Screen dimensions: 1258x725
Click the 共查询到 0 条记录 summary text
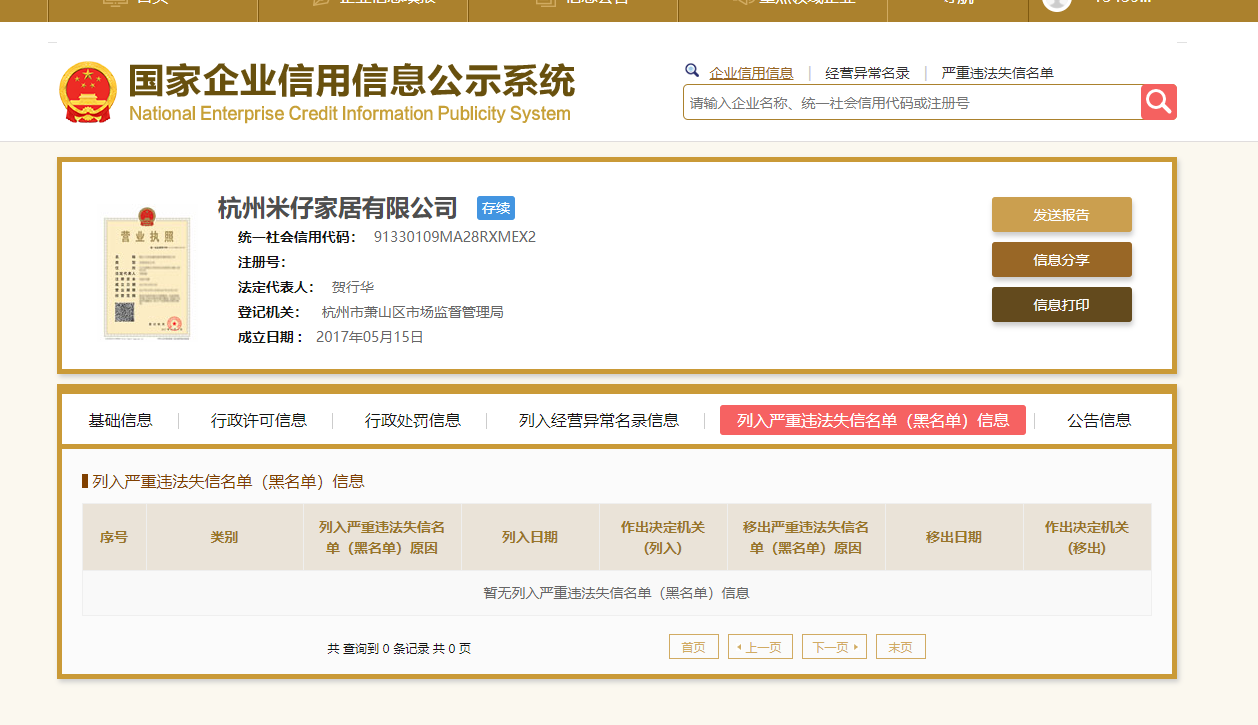point(399,648)
